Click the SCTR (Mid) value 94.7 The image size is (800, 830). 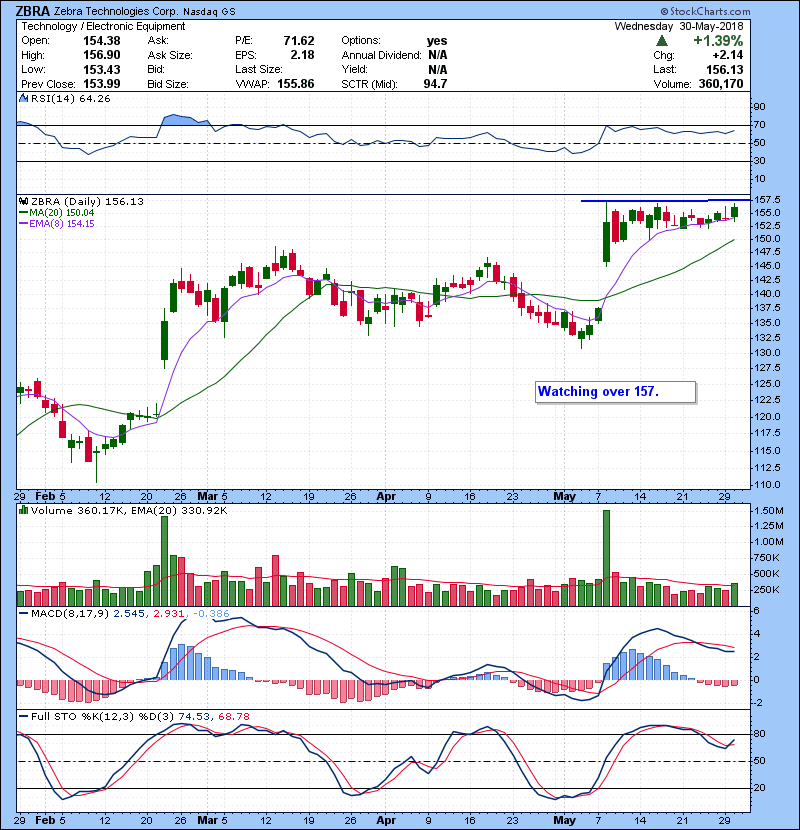(x=435, y=84)
